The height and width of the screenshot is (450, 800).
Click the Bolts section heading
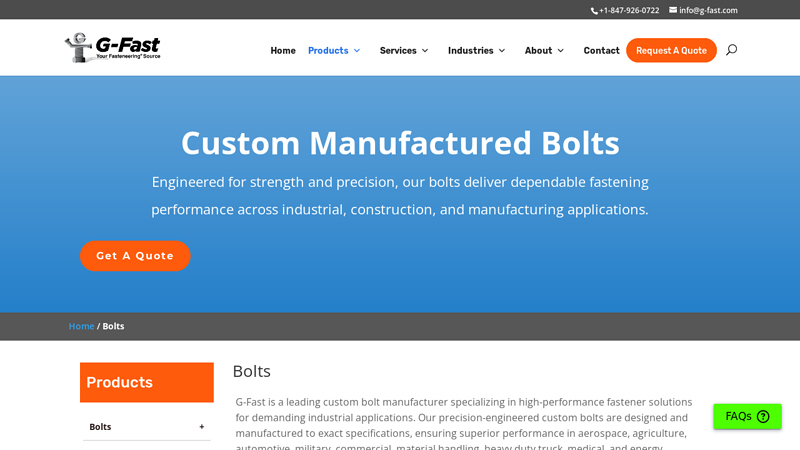click(x=252, y=371)
